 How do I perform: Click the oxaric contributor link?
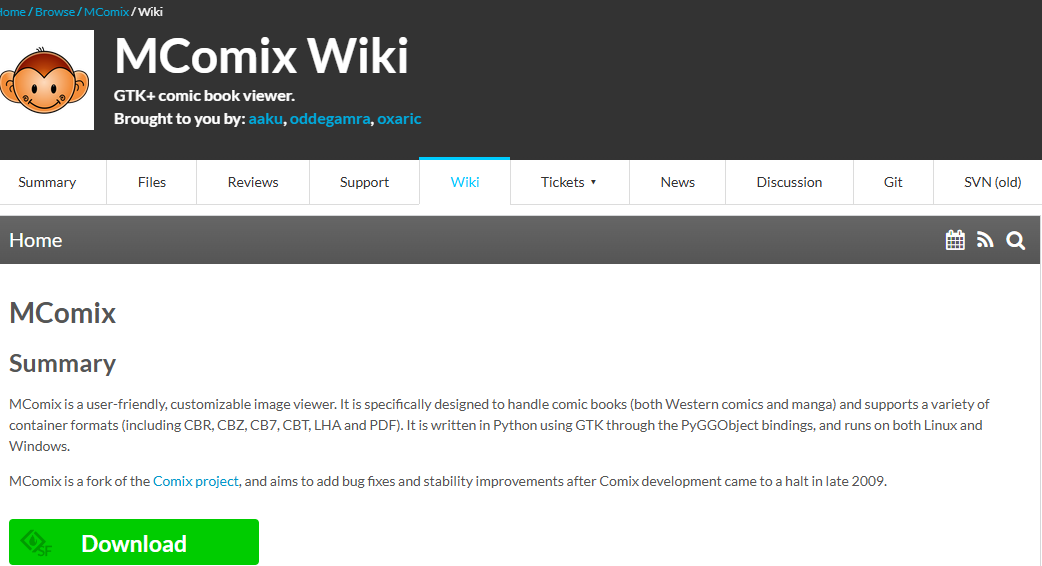399,119
